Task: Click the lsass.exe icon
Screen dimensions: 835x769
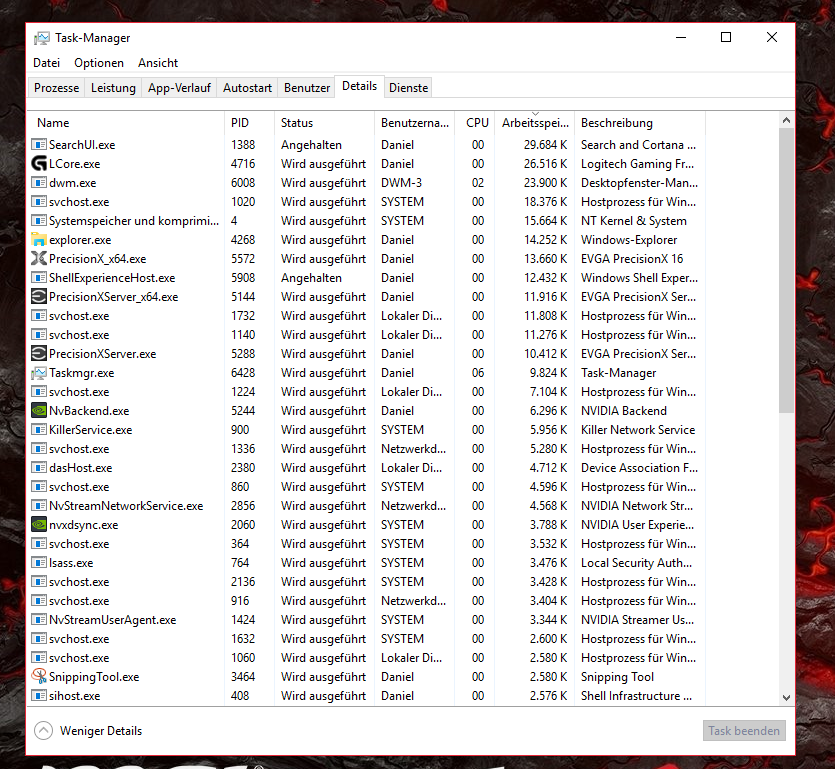Action: pos(39,562)
